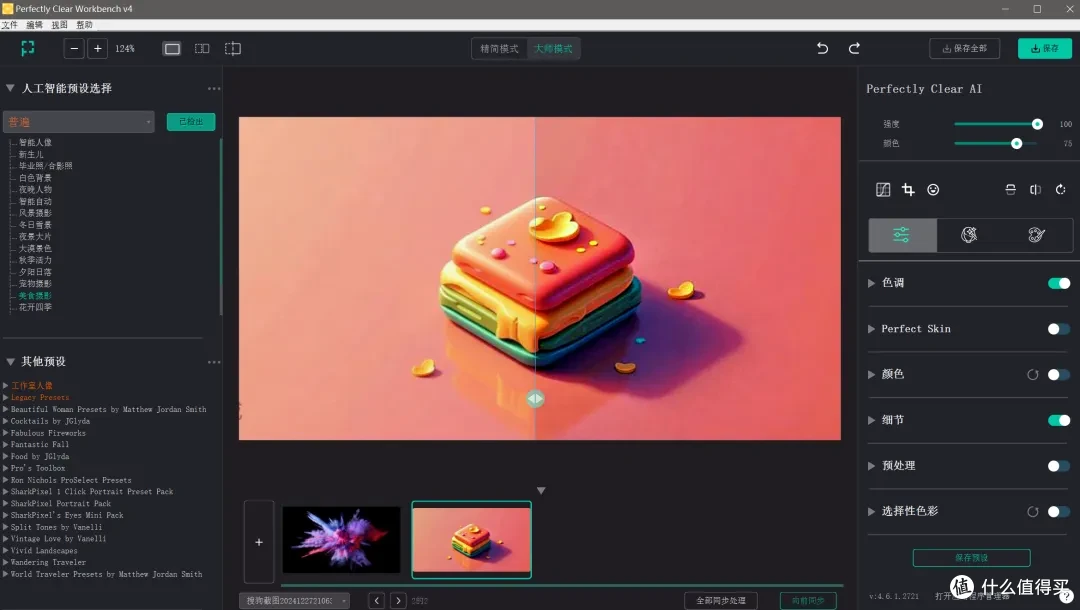This screenshot has height=610, width=1080.
Task: Enable the 颜色 switch
Action: 1059,375
